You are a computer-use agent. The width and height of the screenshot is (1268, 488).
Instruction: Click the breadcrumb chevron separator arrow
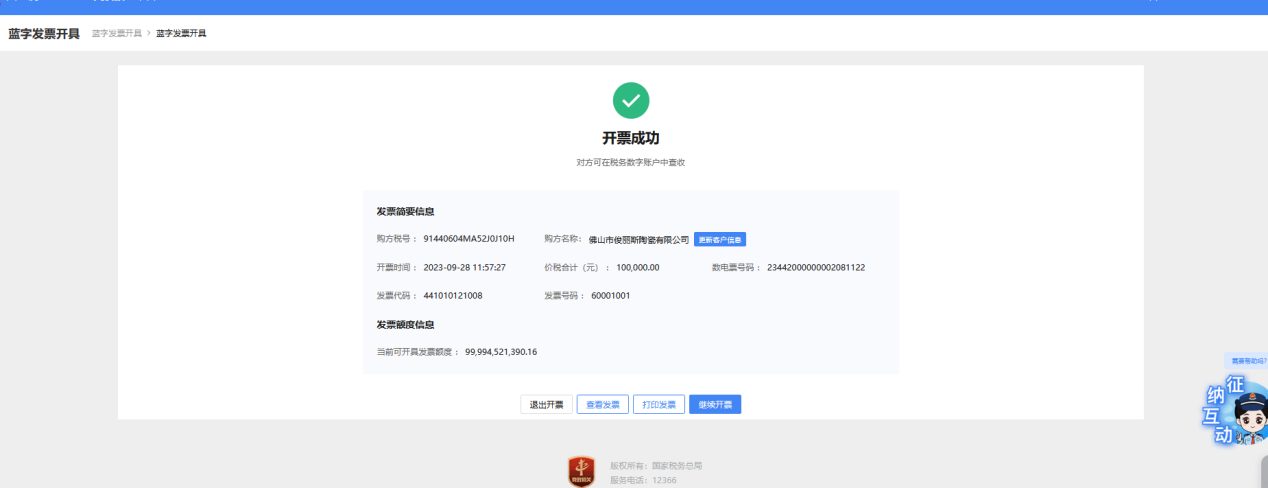149,34
